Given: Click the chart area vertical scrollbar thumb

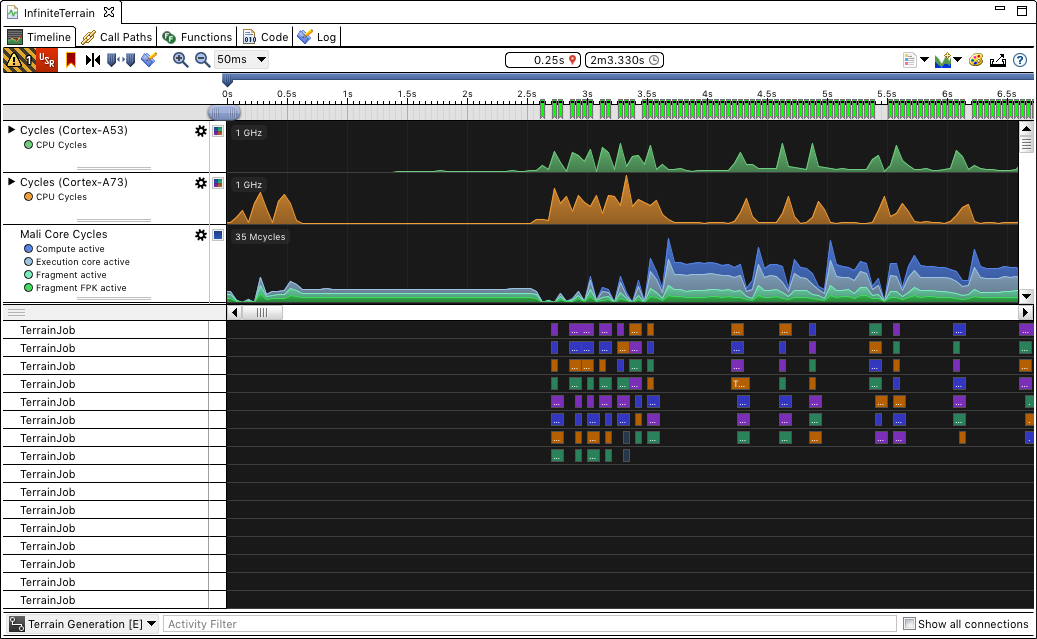Looking at the screenshot, I should (1026, 144).
